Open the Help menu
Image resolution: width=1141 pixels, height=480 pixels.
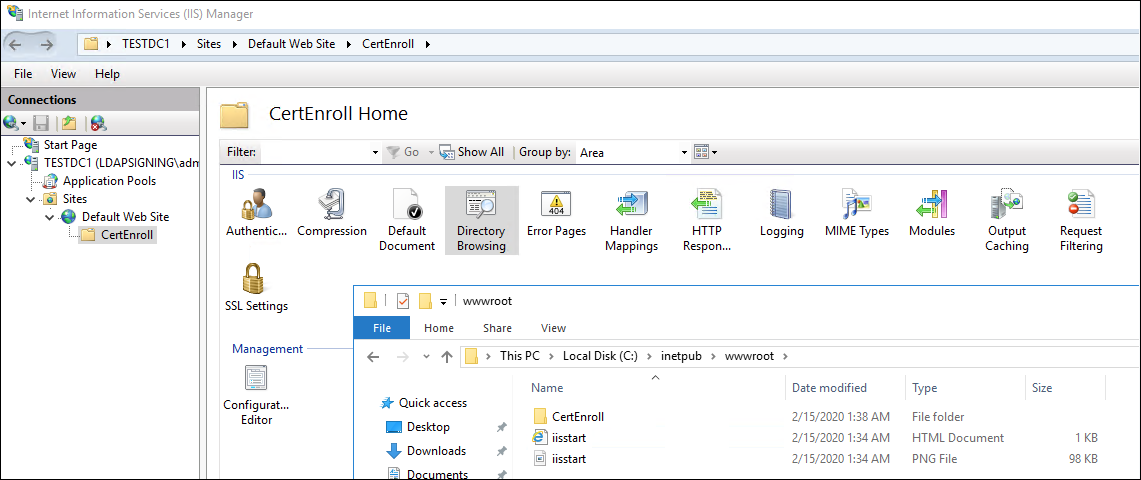pos(108,74)
